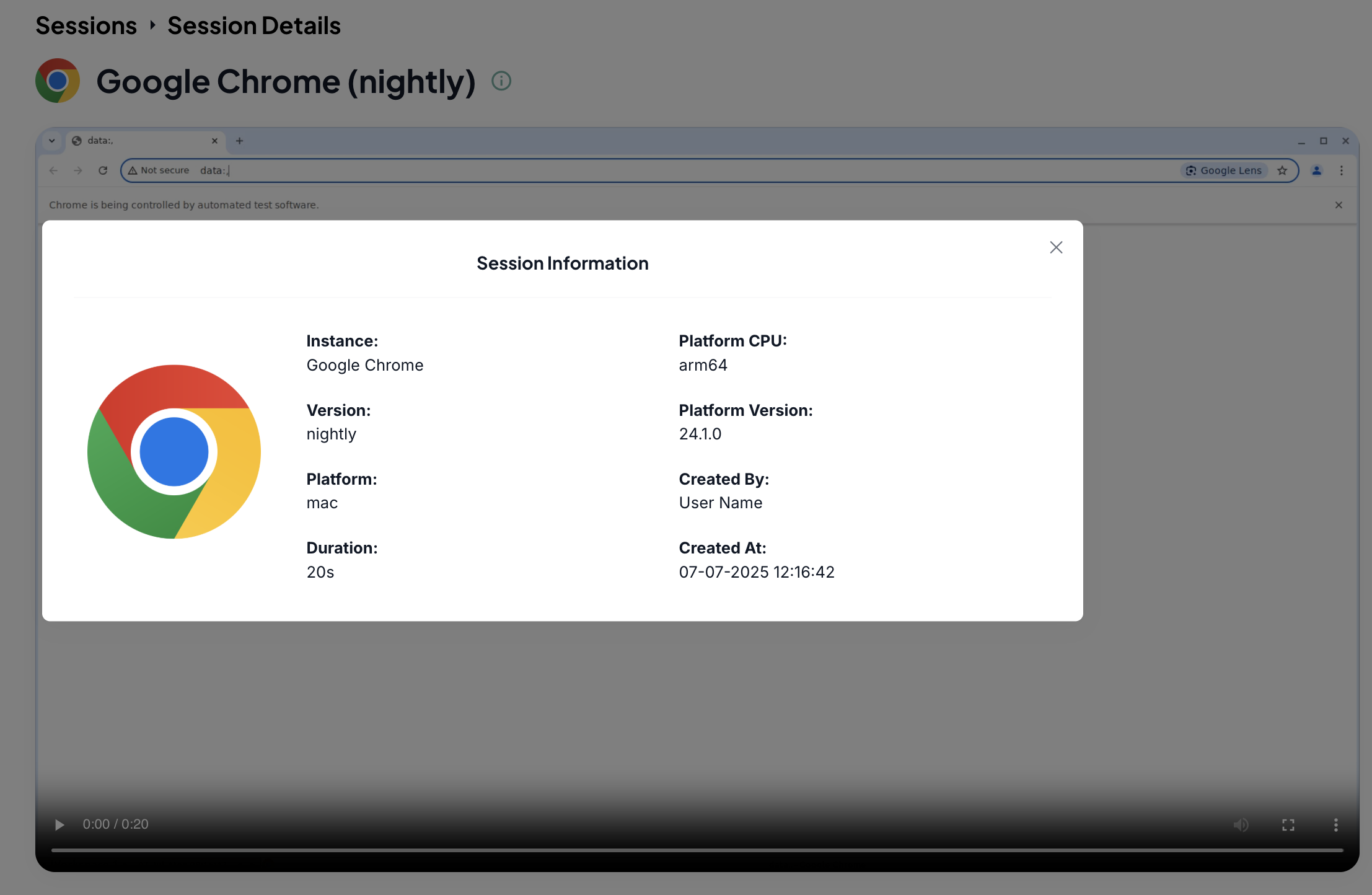Click the browser back arrow

53,170
